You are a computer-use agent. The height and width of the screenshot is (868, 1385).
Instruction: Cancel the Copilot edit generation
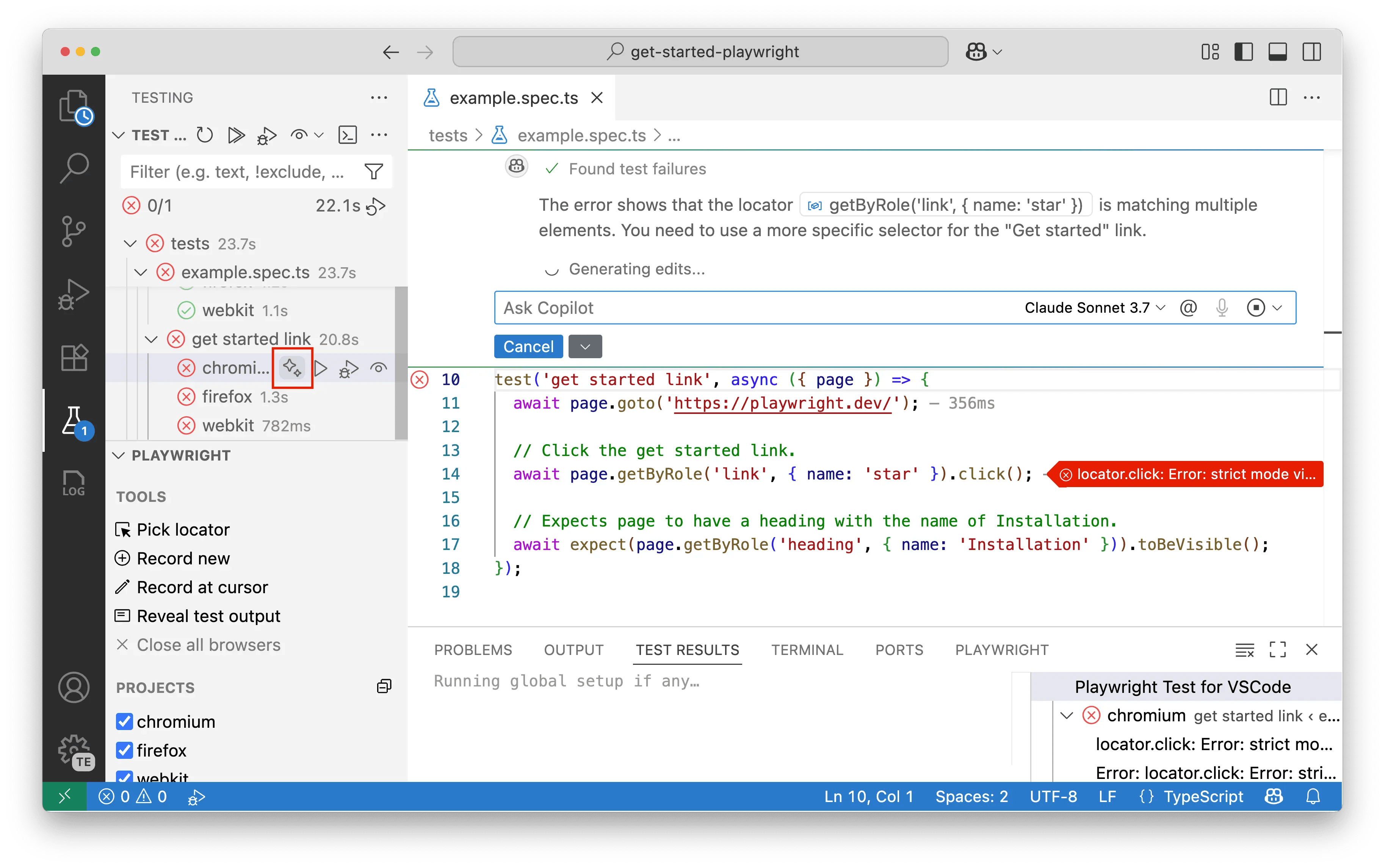pyautogui.click(x=528, y=346)
